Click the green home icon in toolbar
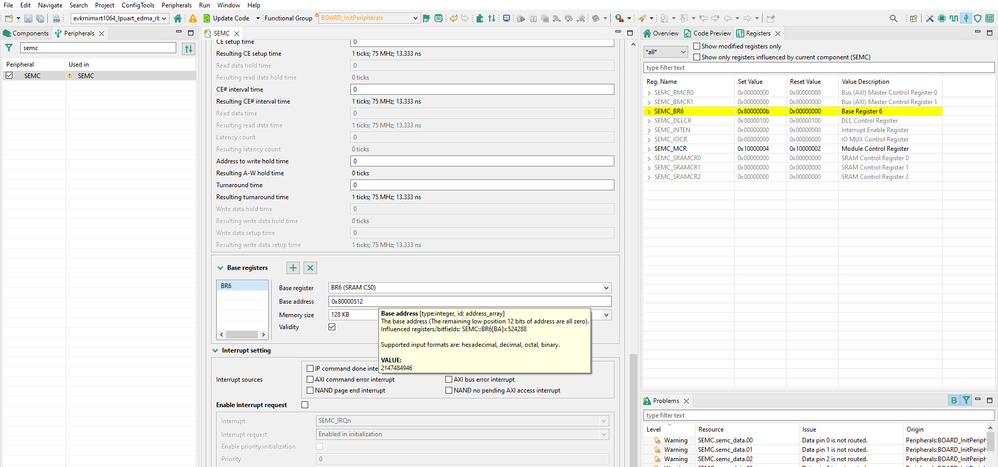The image size is (998, 467). (178, 18)
